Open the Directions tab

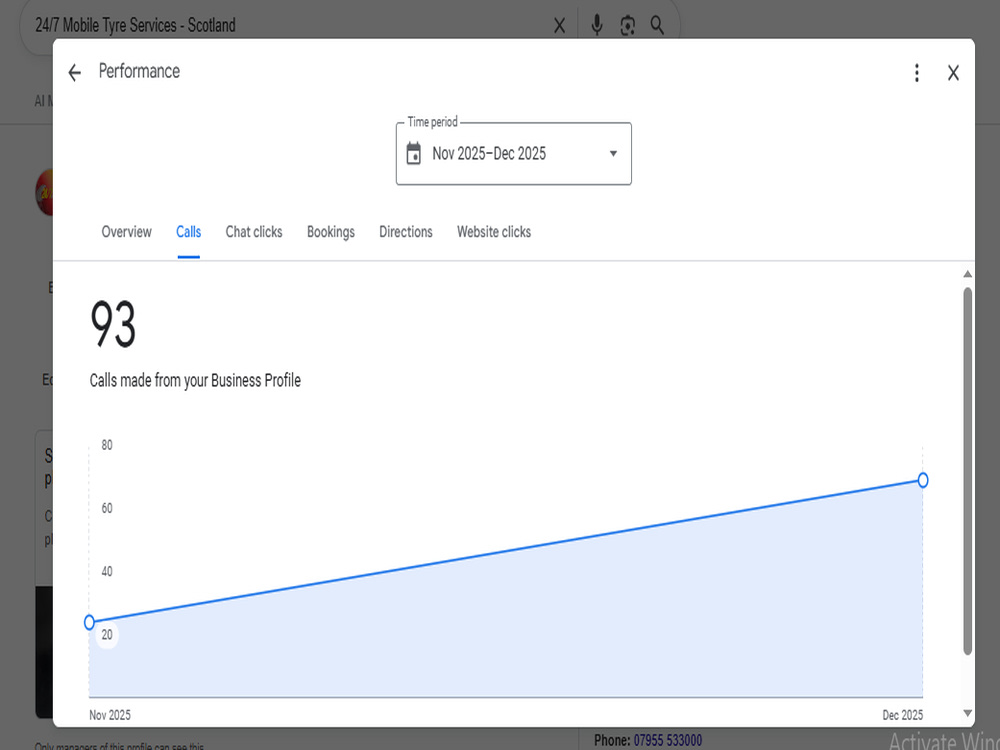tap(406, 232)
